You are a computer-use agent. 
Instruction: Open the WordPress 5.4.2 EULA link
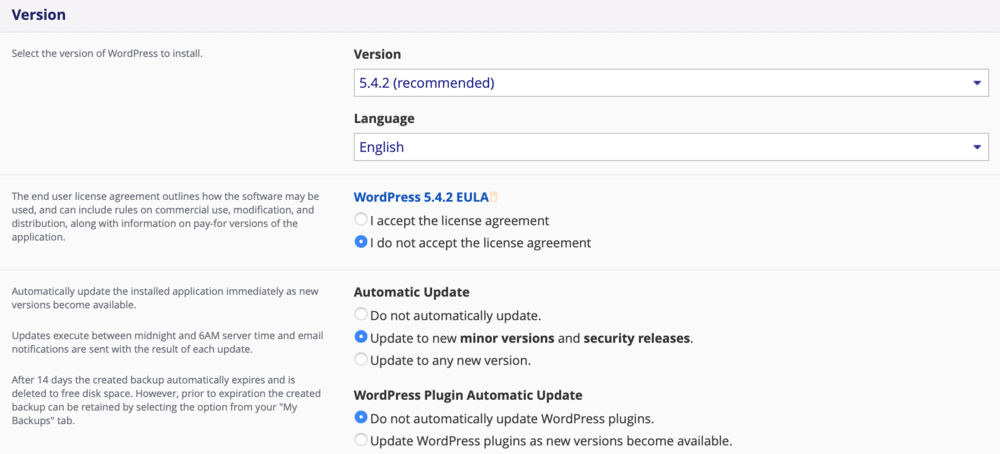tap(421, 198)
